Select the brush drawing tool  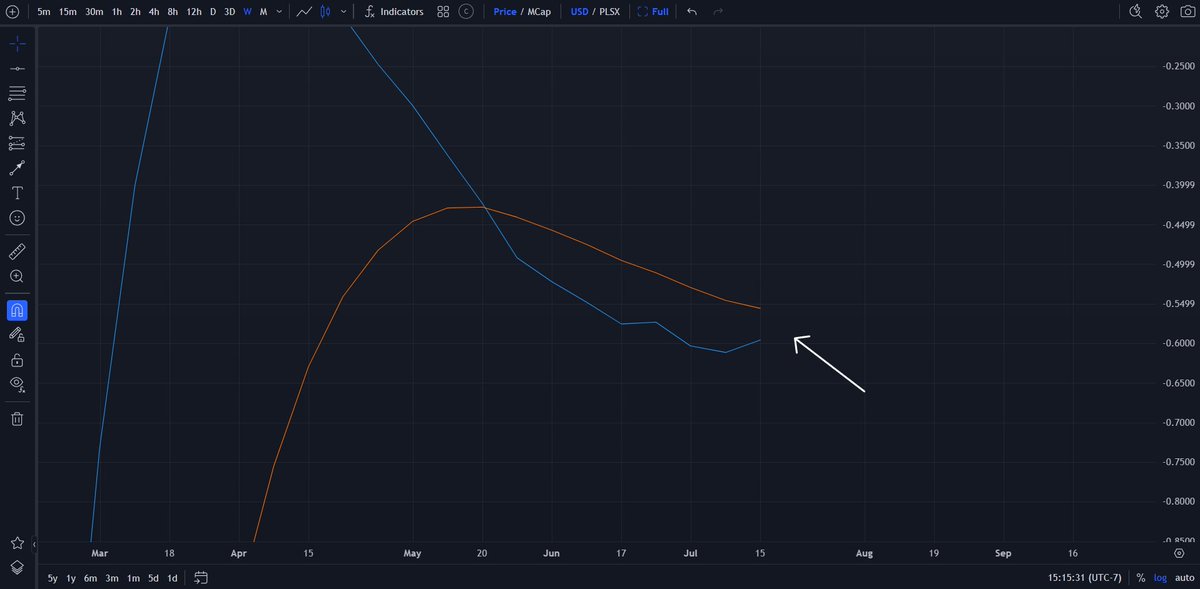tap(17, 168)
